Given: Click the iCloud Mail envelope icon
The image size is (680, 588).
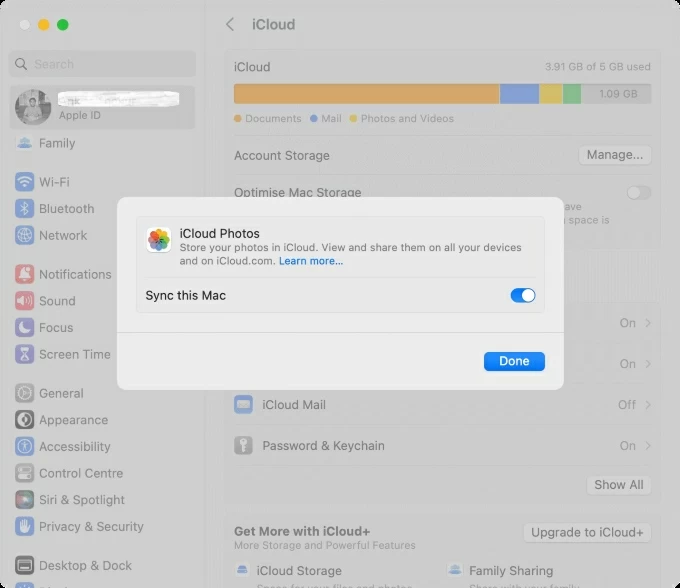Looking at the screenshot, I should [x=243, y=405].
